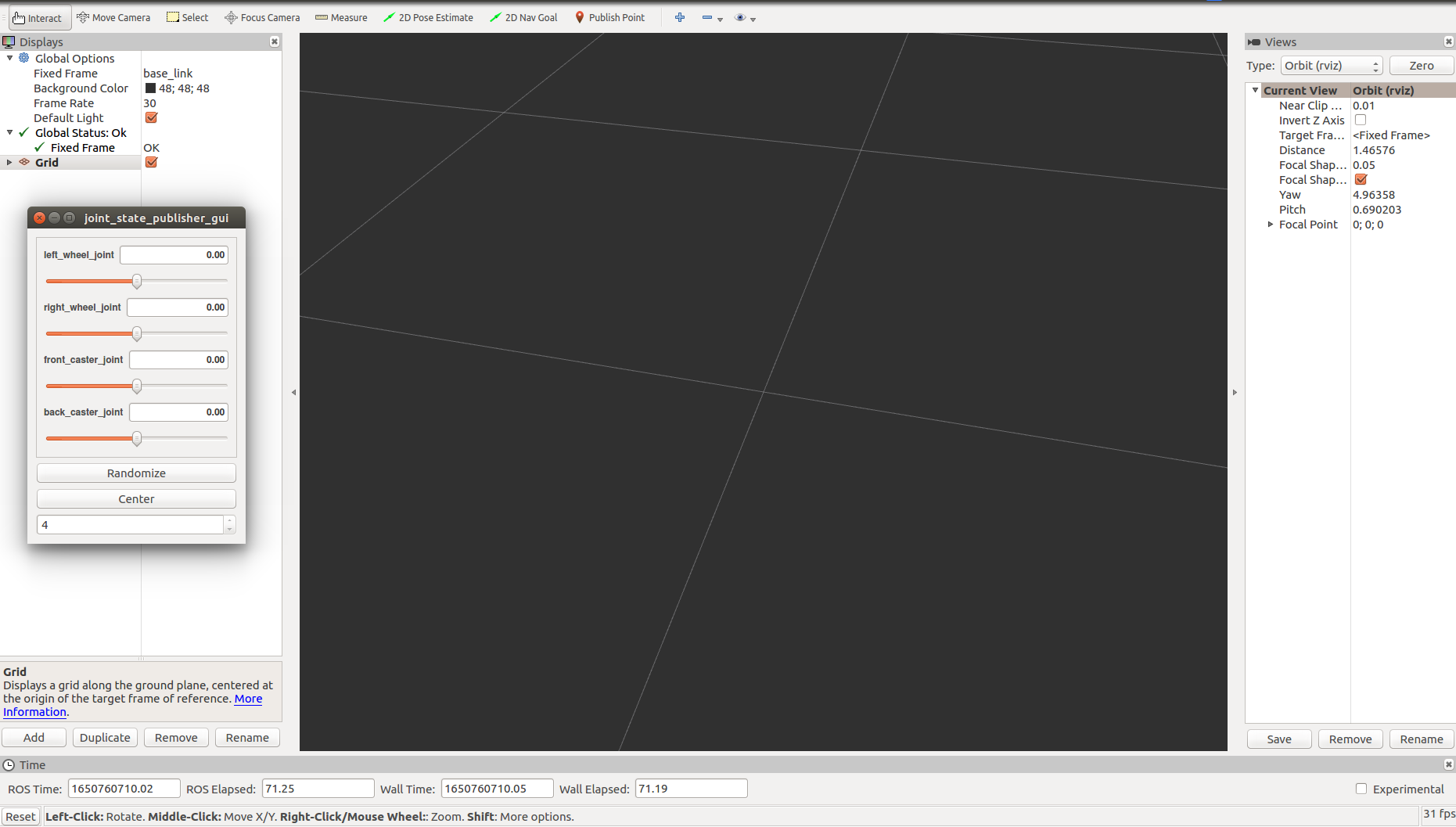Collapse the Current View tree node
1456x827 pixels.
[x=1256, y=90]
